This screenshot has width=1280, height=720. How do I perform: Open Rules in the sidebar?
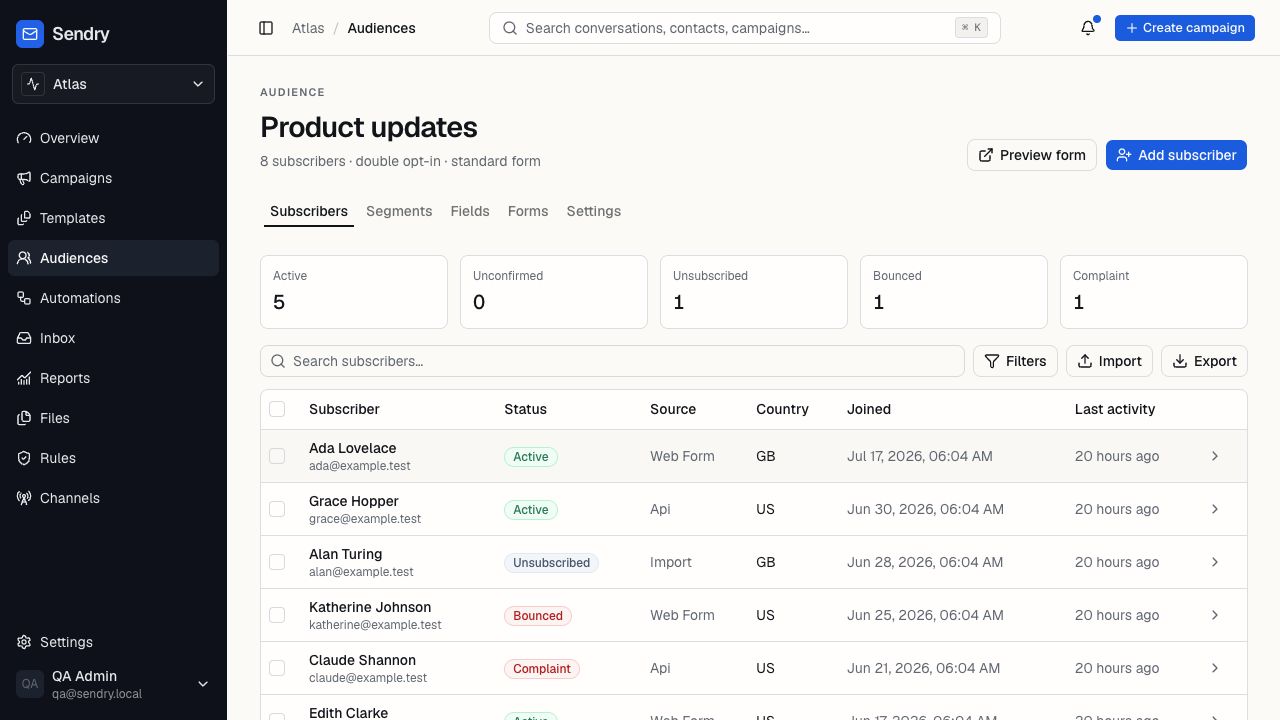[x=113, y=458]
